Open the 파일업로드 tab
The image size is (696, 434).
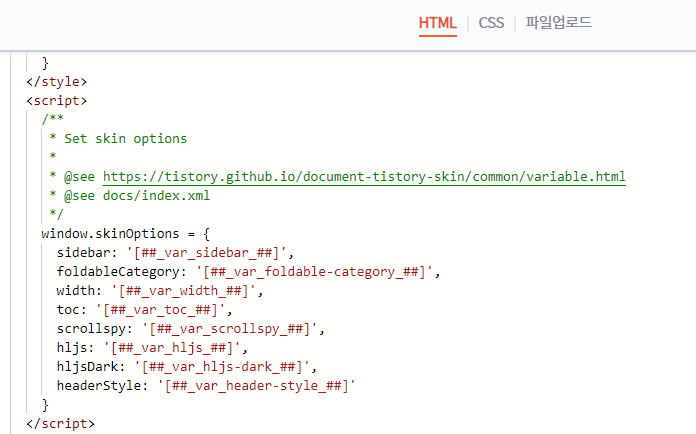click(558, 22)
